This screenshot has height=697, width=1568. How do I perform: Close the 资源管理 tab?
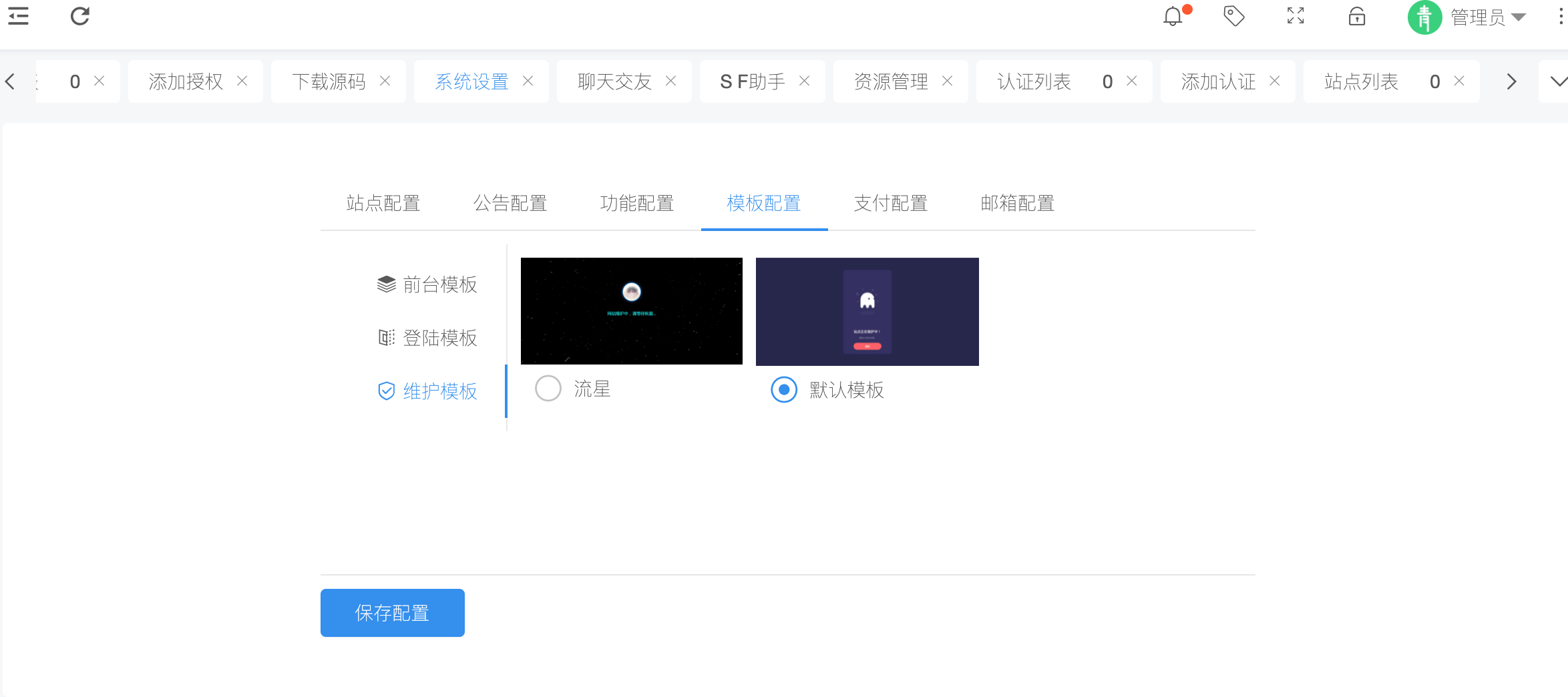point(948,81)
